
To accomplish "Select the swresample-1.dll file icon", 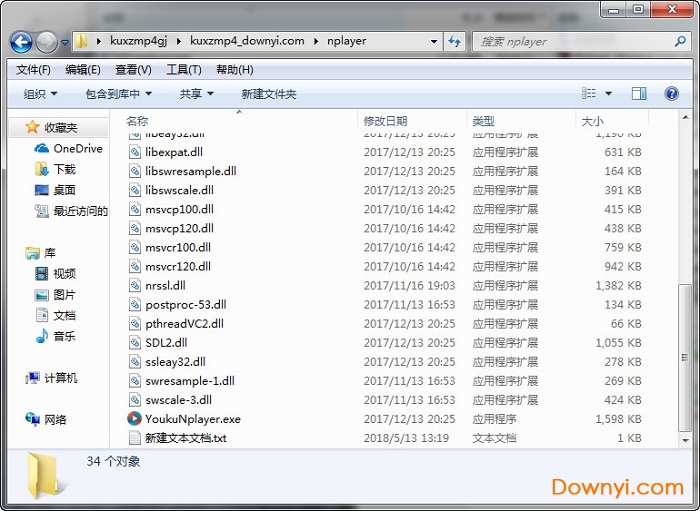I will pos(135,381).
